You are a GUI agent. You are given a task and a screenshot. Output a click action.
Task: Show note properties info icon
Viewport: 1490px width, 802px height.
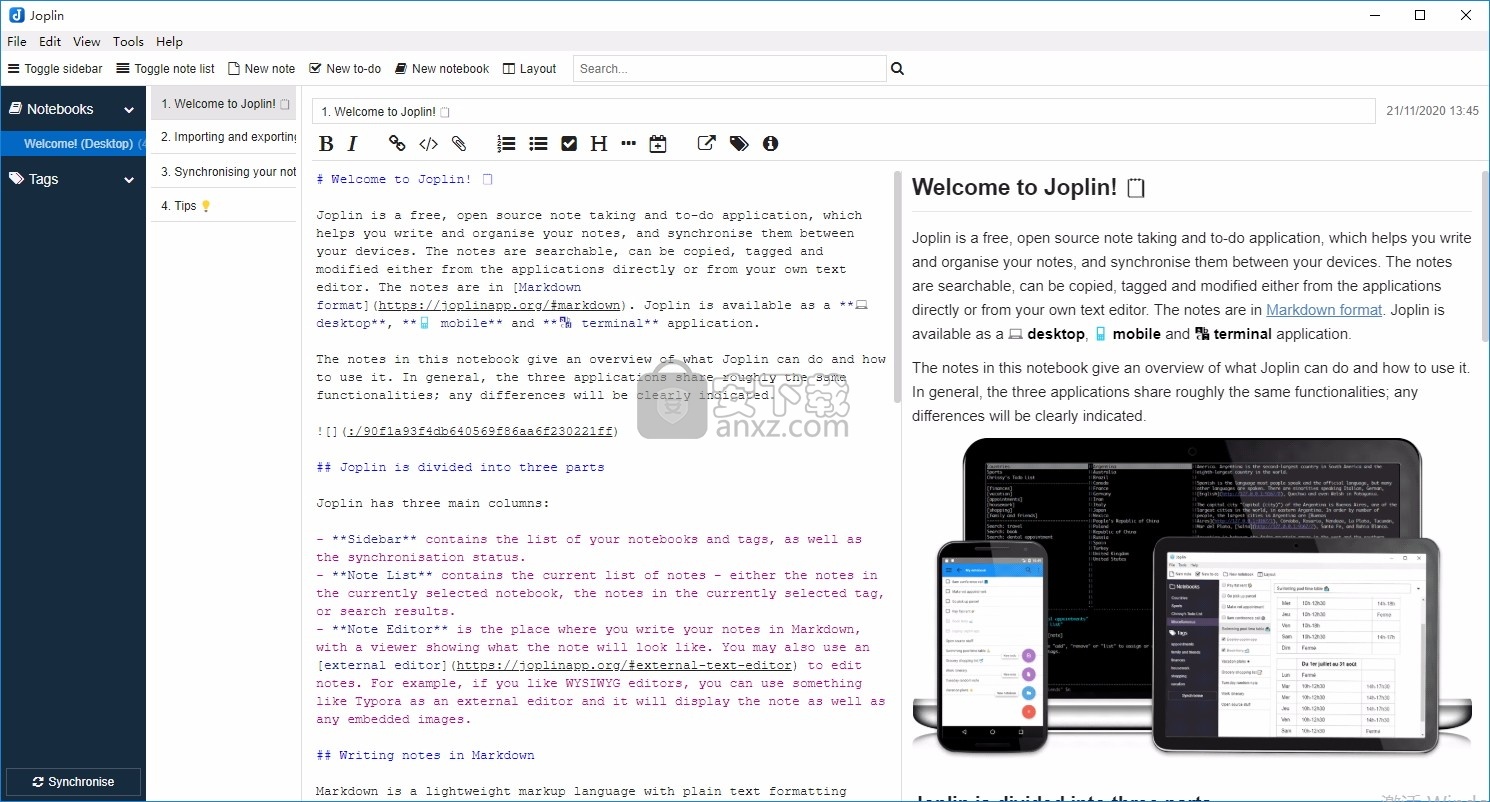(770, 144)
